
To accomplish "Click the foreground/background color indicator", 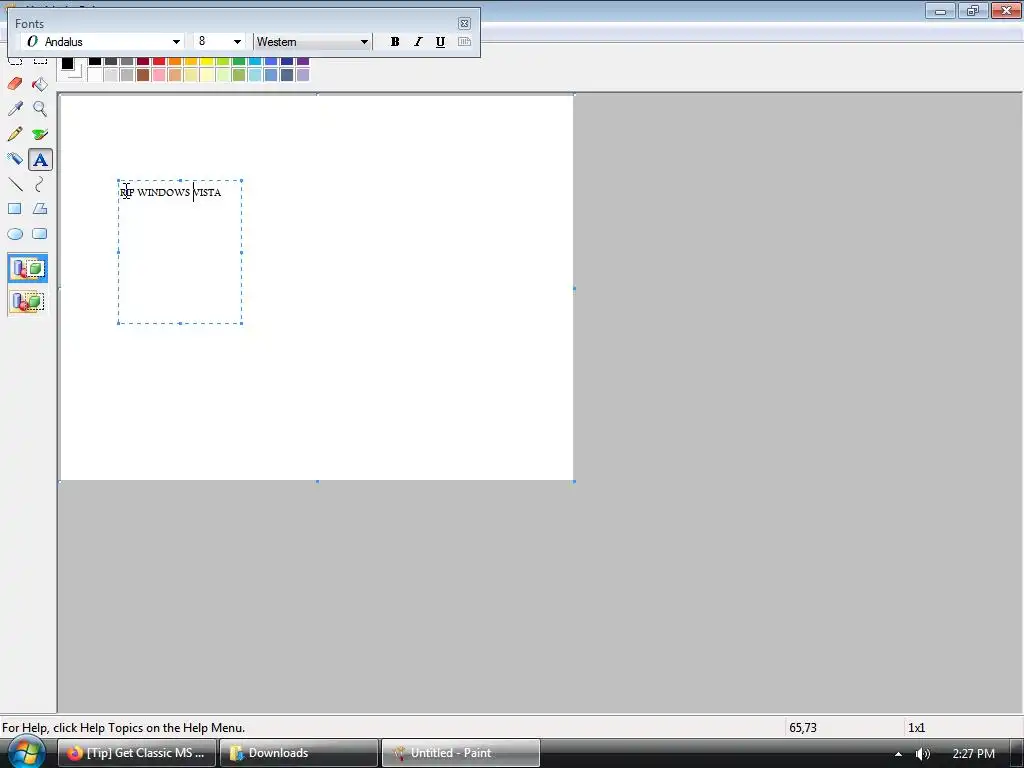I will (71, 68).
